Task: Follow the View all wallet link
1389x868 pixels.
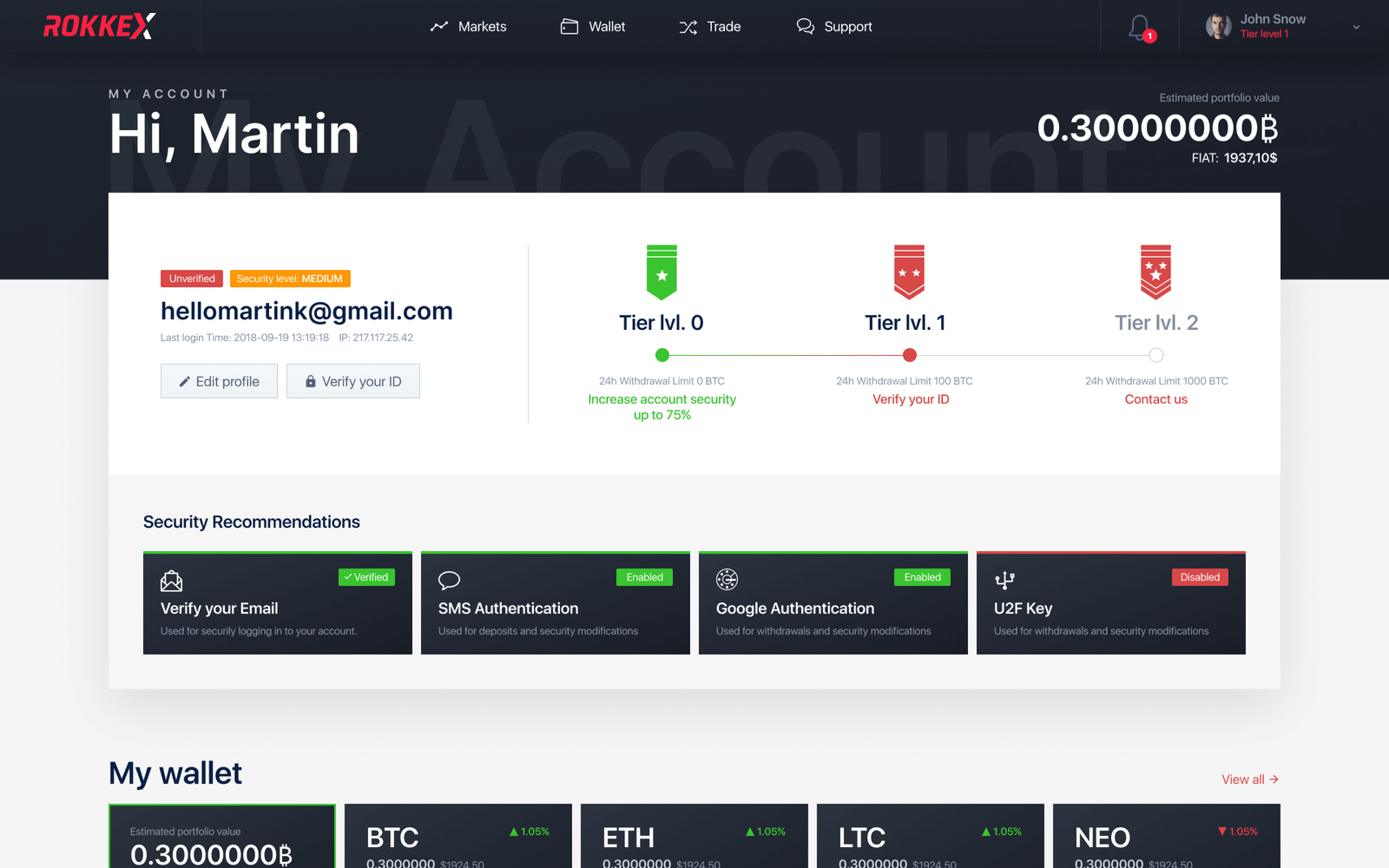Action: (x=1249, y=779)
